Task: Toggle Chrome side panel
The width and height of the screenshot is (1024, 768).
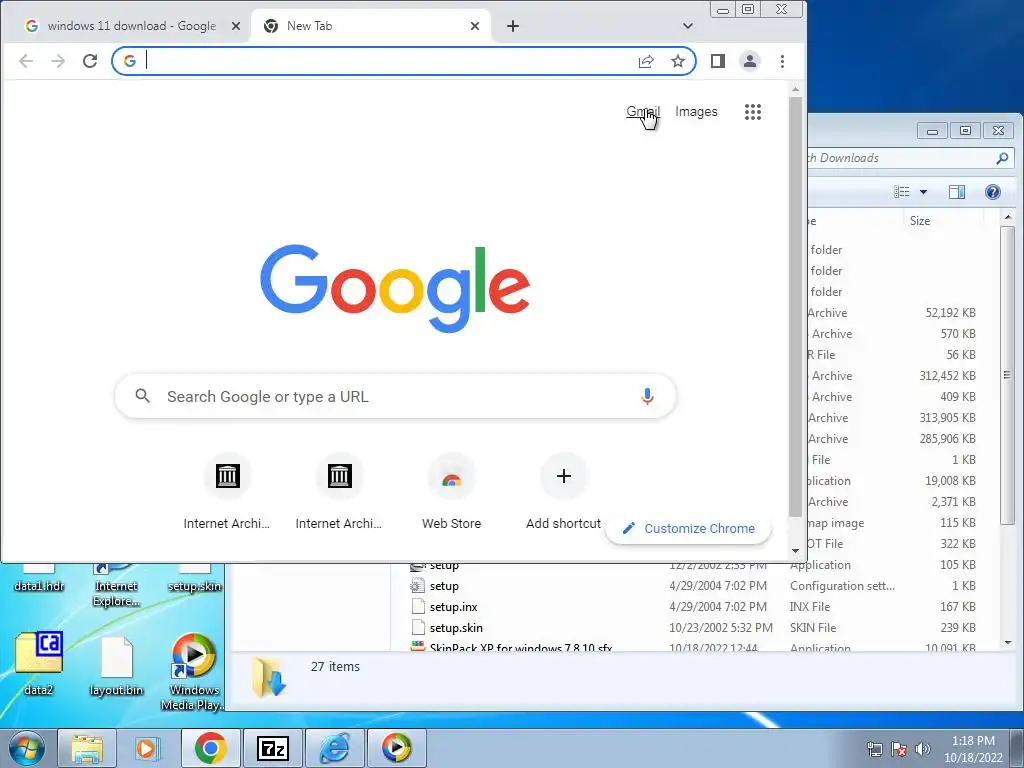Action: point(718,61)
